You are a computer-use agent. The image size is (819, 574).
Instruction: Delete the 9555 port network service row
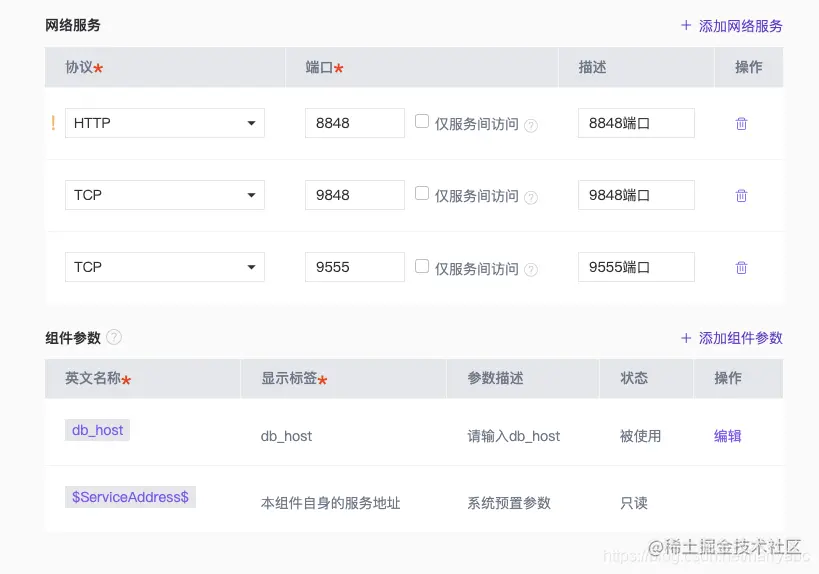[741, 268]
